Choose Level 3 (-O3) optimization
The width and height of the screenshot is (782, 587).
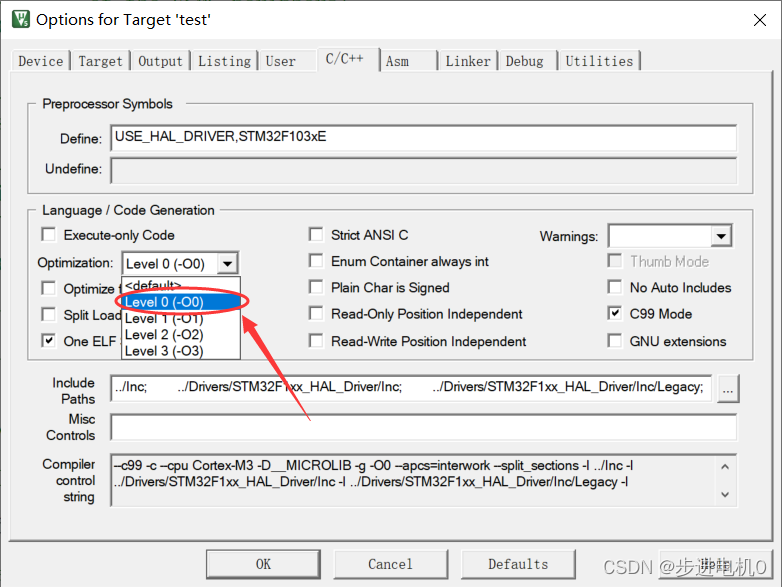(181, 351)
